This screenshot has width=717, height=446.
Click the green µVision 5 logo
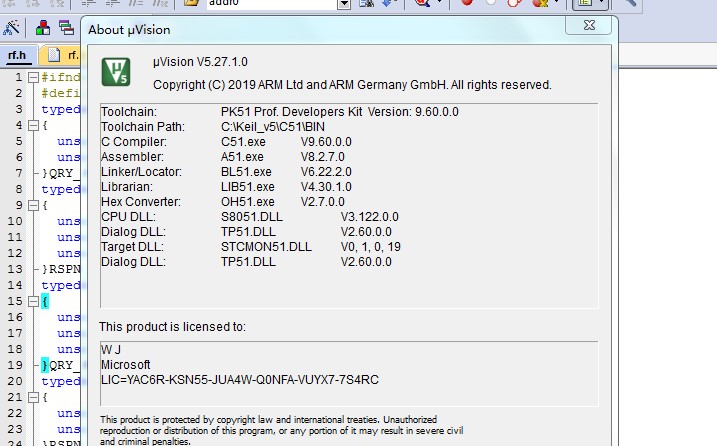coord(116,72)
